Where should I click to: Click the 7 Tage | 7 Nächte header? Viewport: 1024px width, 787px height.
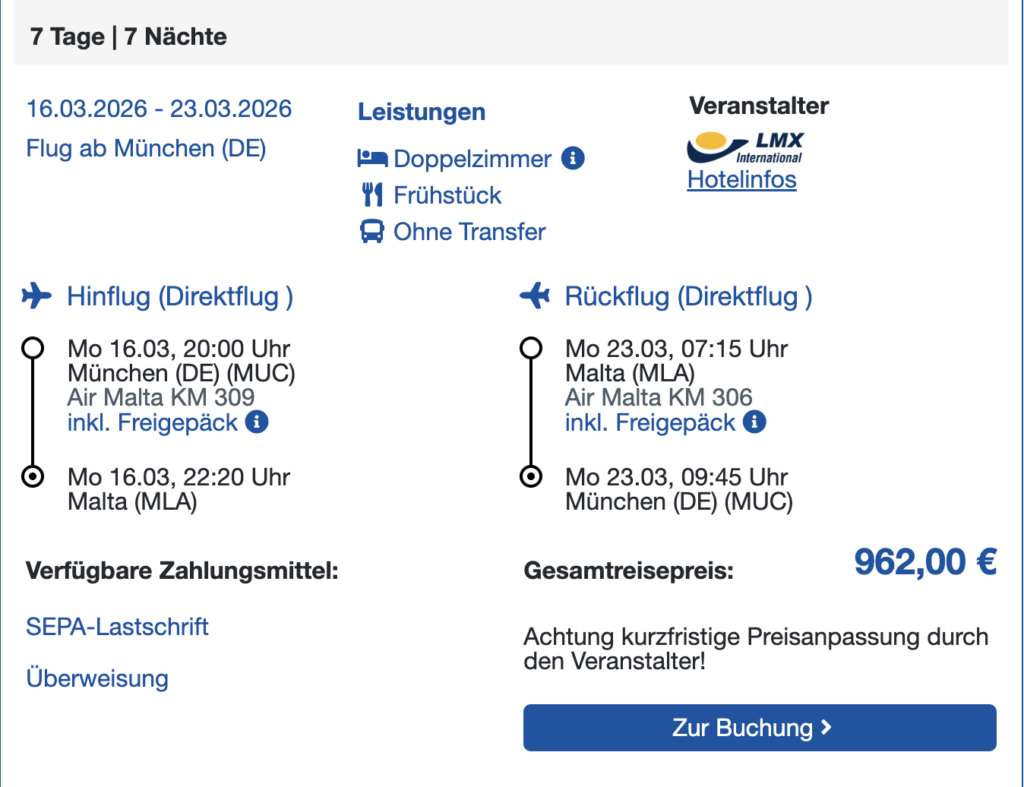(x=129, y=37)
